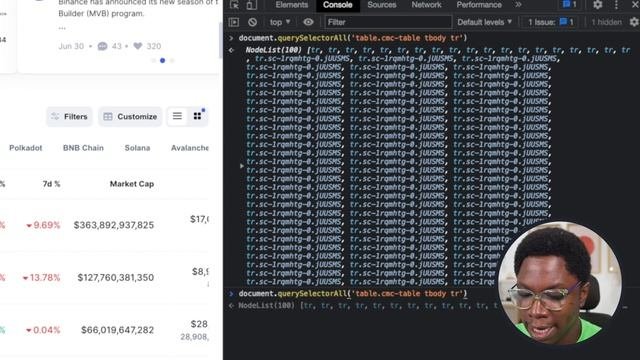This screenshot has height=360, width=640.
Task: Select the inspect element picker icon
Action: pyautogui.click(x=234, y=5)
